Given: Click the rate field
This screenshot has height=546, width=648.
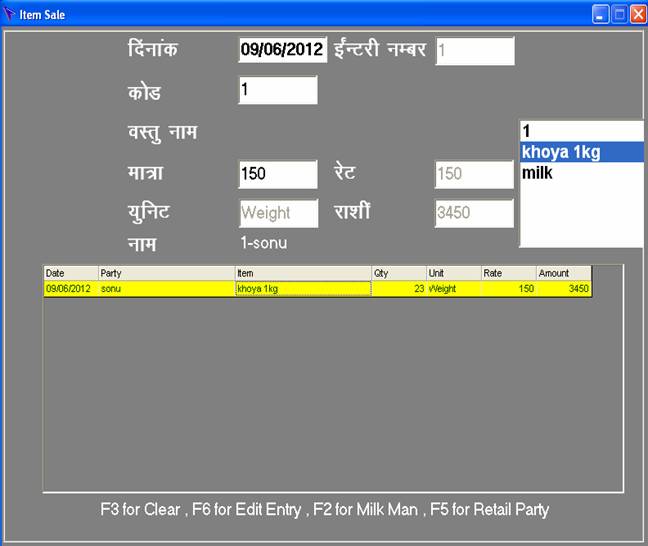Looking at the screenshot, I should pyautogui.click(x=474, y=174).
